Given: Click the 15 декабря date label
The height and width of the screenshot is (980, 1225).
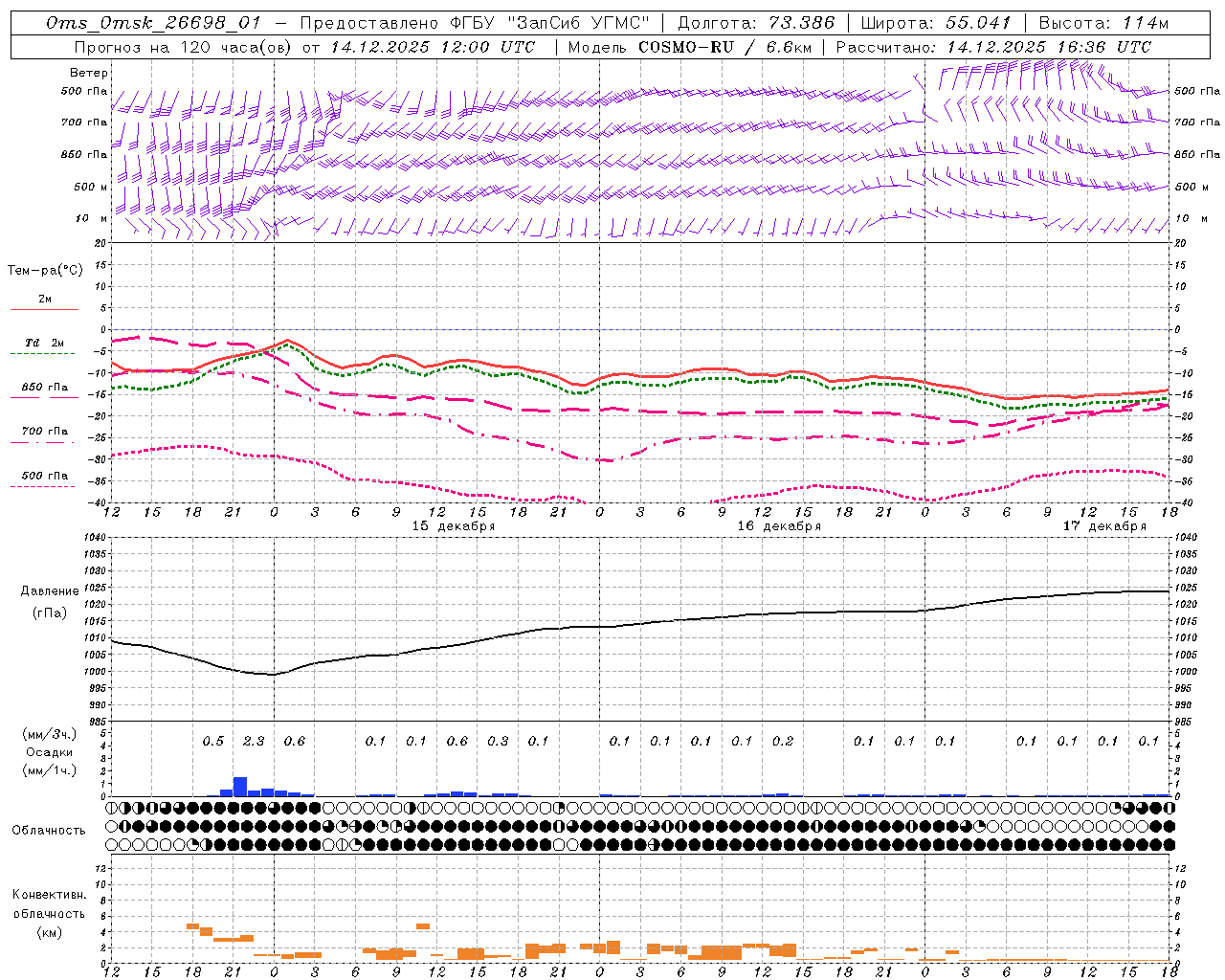Looking at the screenshot, I should pyautogui.click(x=454, y=526).
